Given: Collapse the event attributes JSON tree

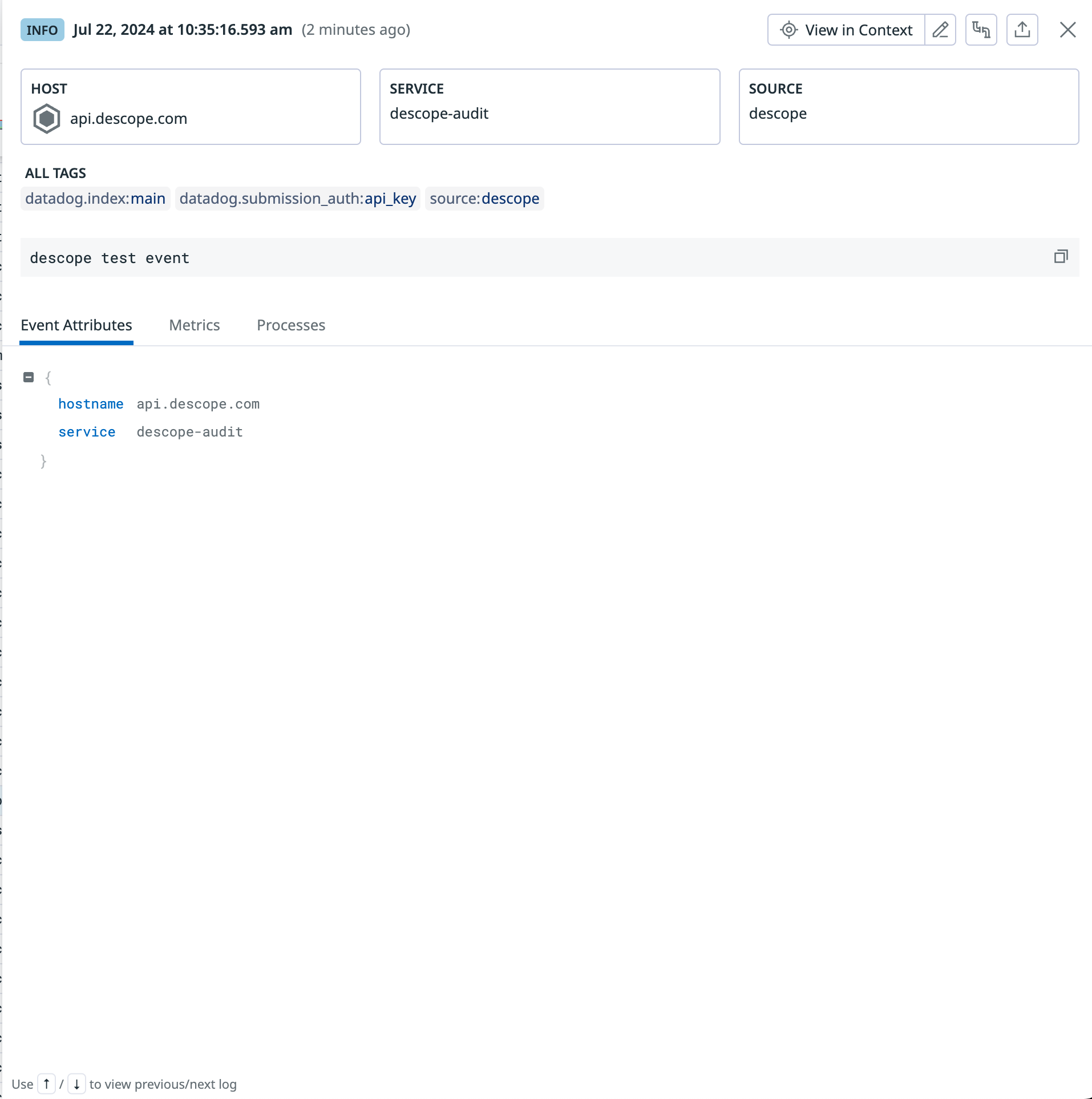Looking at the screenshot, I should pos(29,377).
